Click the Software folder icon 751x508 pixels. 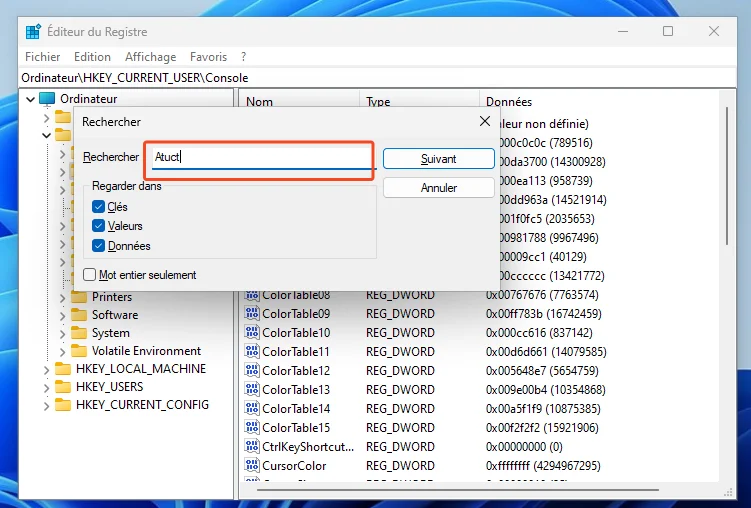[x=79, y=315]
